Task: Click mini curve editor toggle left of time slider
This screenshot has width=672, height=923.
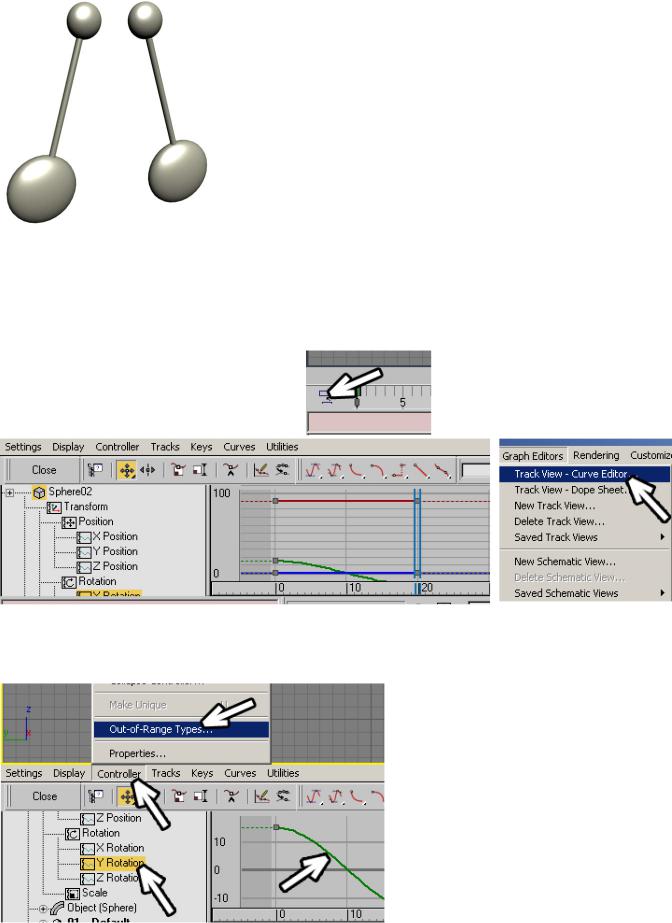Action: 325,396
